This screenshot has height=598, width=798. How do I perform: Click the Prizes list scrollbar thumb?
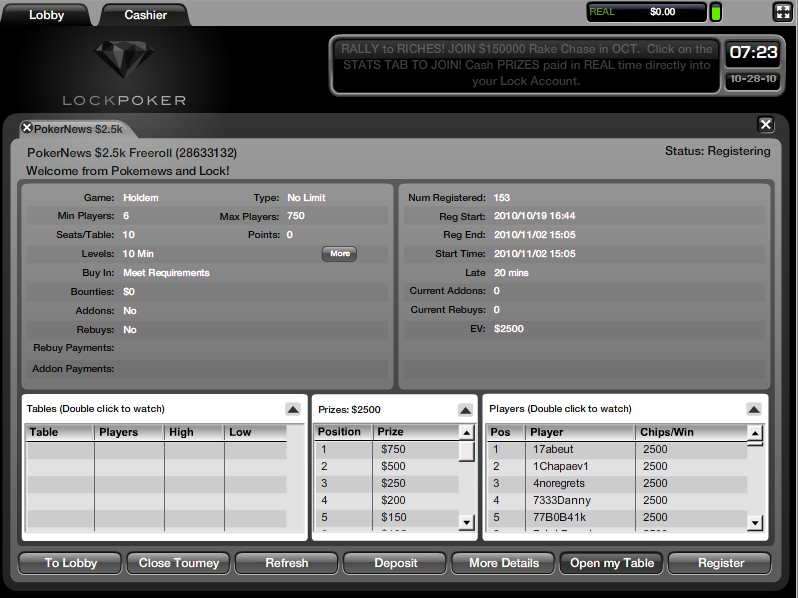(466, 451)
